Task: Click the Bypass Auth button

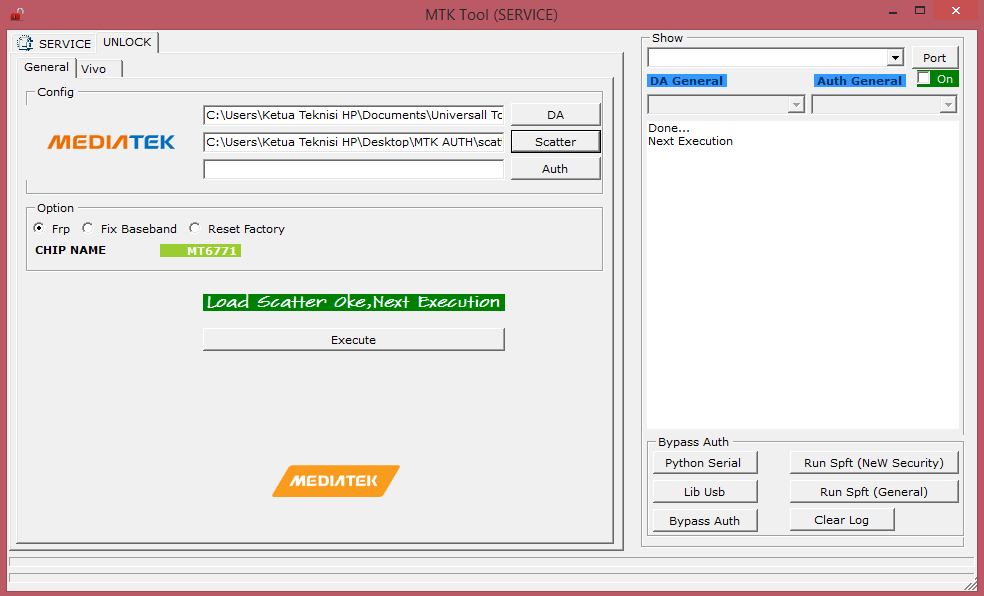Action: coord(705,521)
